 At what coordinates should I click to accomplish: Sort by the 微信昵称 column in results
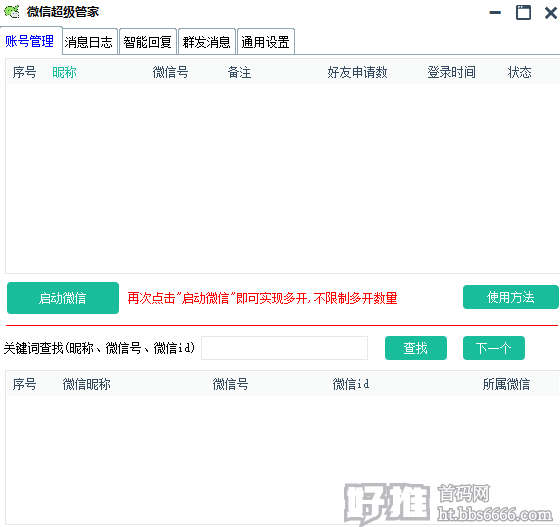tap(86, 384)
